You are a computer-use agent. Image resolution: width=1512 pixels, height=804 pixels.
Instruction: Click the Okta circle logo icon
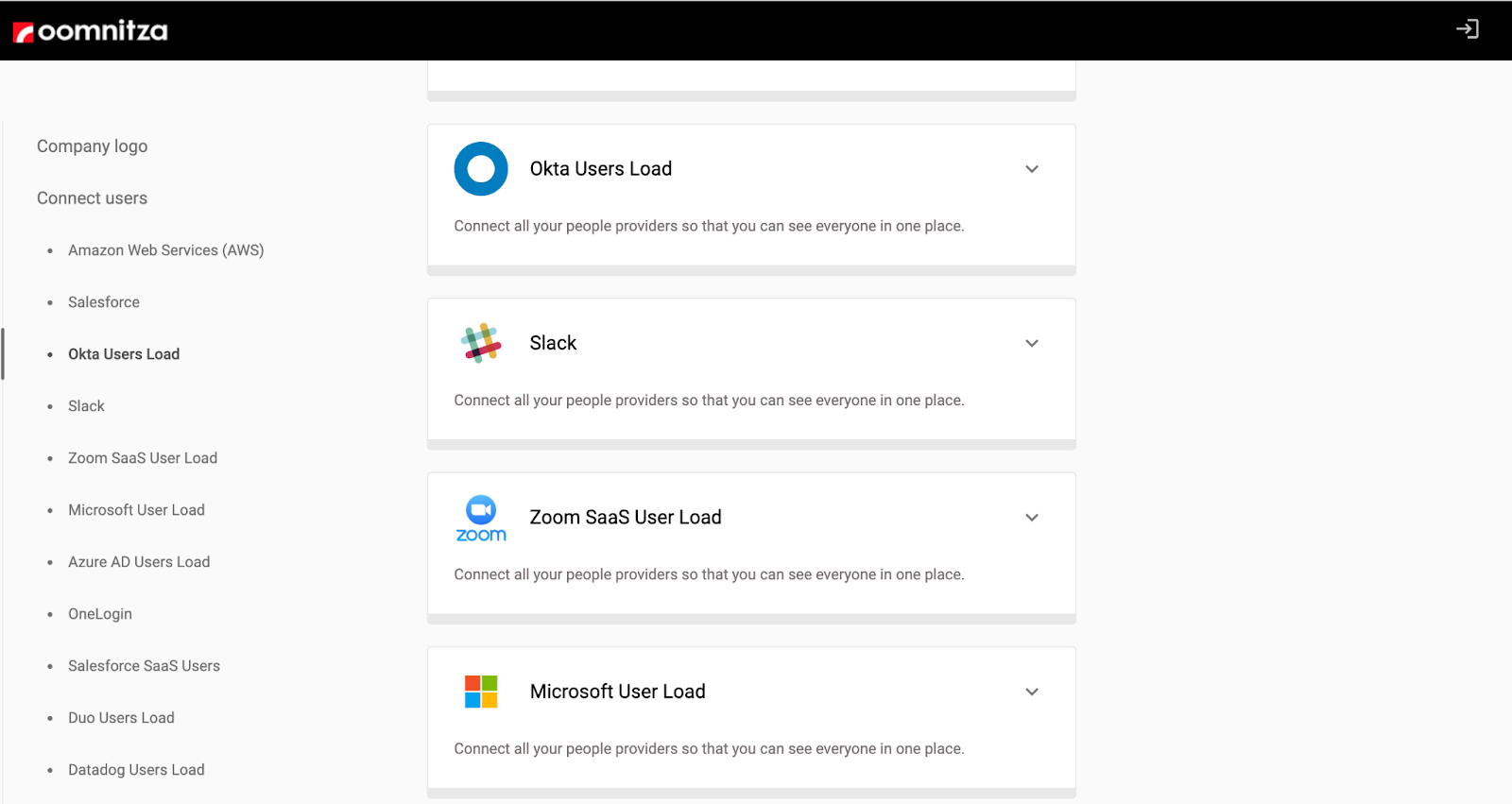(481, 169)
